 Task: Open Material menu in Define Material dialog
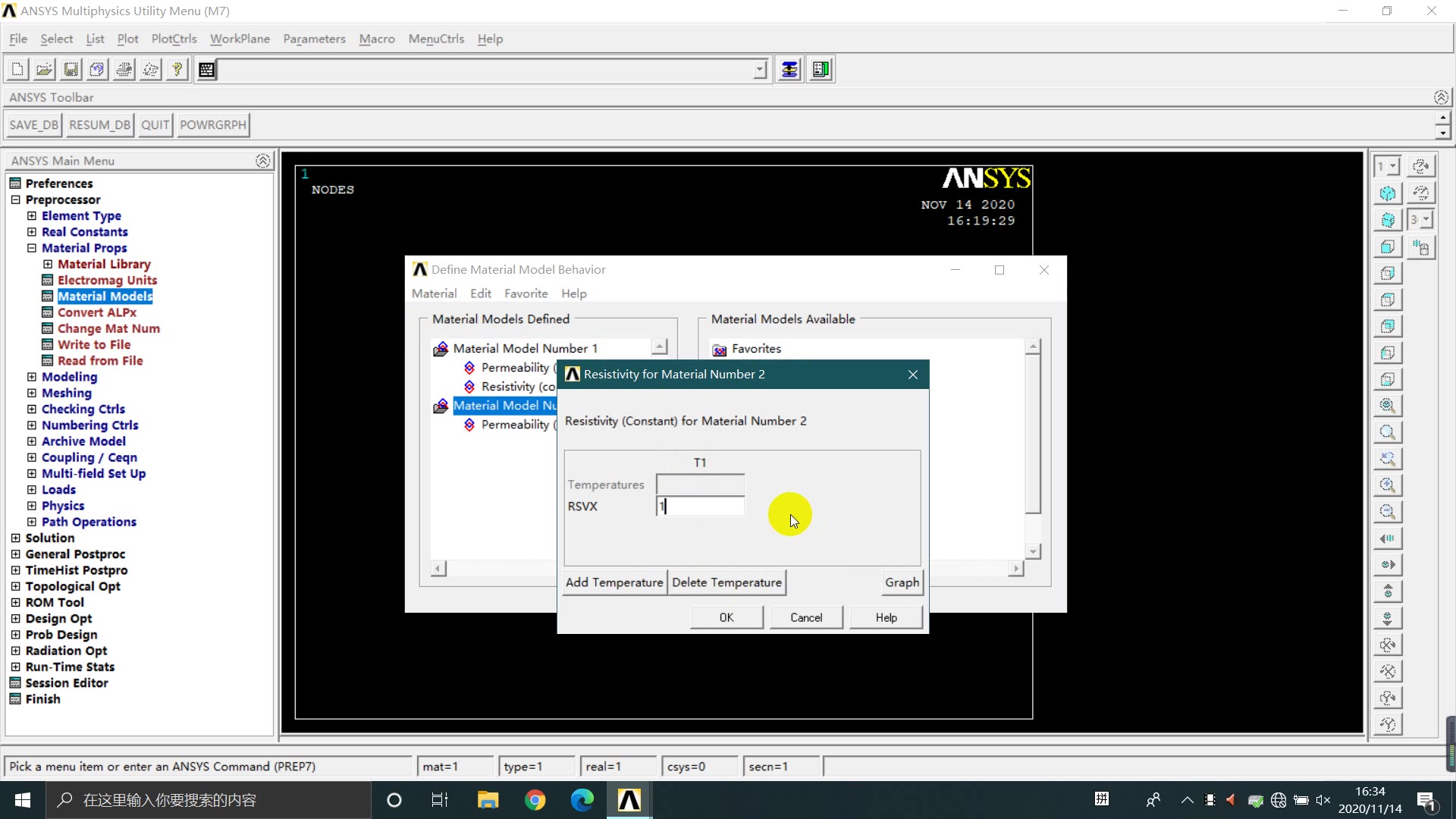coord(434,293)
